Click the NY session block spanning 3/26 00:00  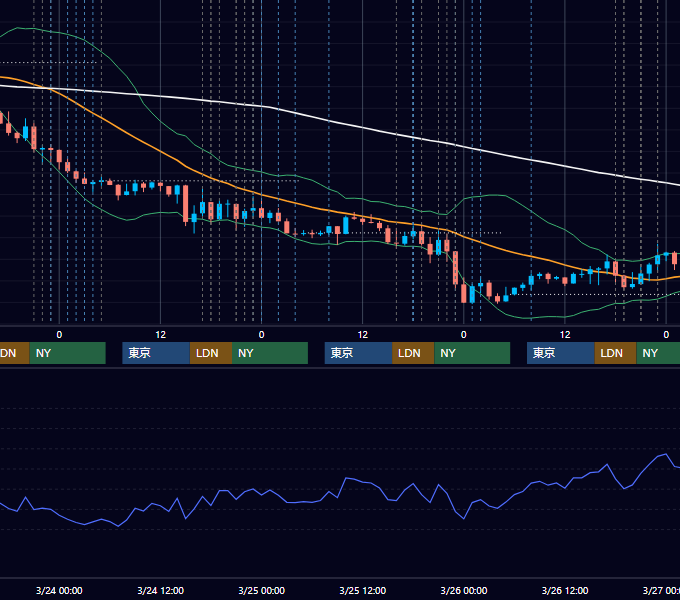472,353
